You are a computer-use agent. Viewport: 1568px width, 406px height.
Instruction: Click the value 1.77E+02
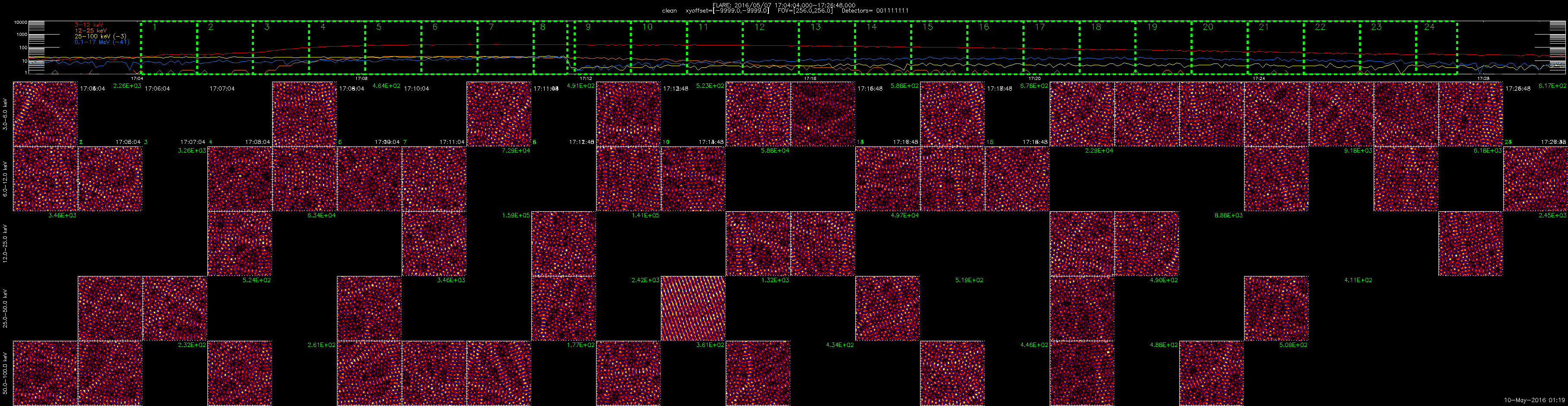(581, 345)
